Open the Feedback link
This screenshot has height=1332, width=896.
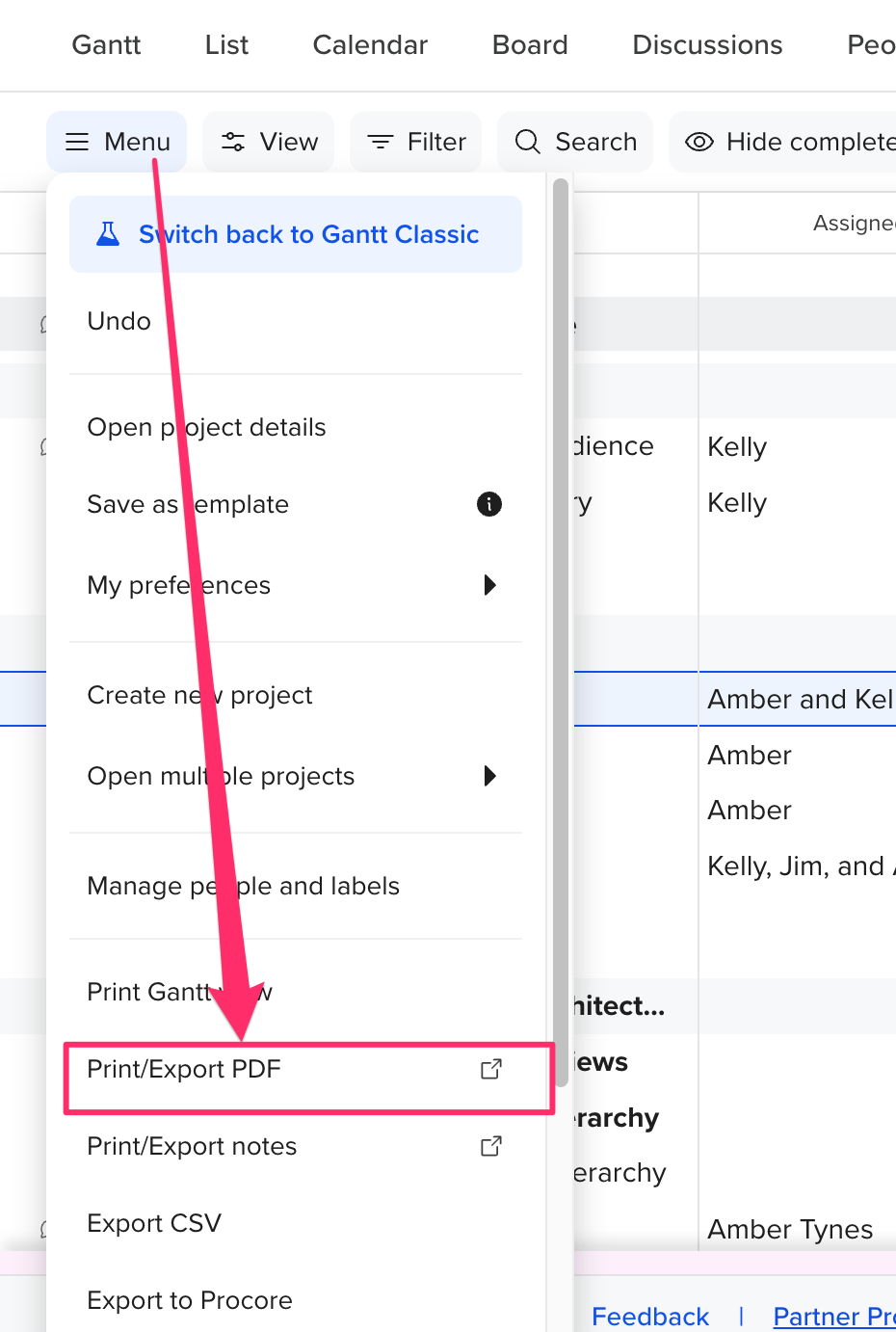pyautogui.click(x=650, y=1316)
